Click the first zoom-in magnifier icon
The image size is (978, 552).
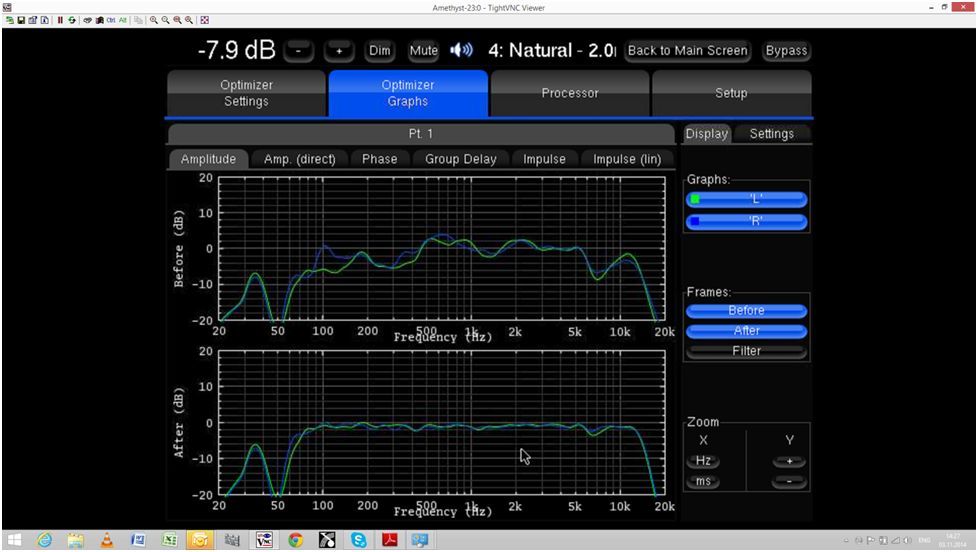point(154,20)
